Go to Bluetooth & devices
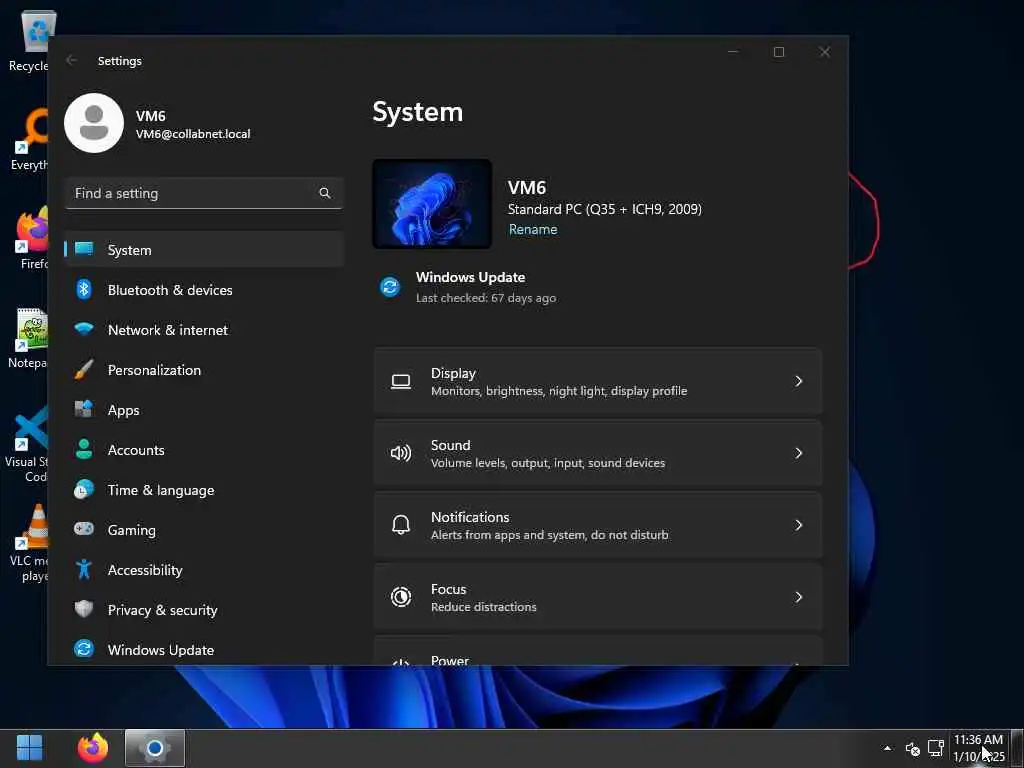Viewport: 1024px width, 768px height. pyautogui.click(x=204, y=289)
